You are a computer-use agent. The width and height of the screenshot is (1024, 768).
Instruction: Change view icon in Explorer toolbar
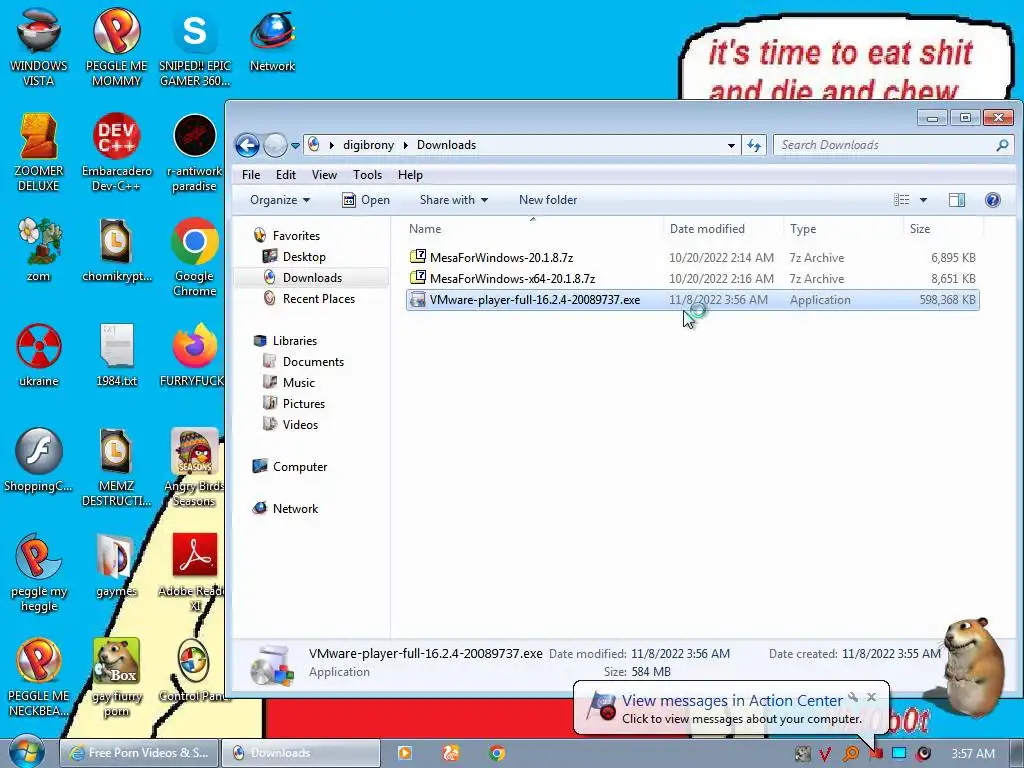901,200
